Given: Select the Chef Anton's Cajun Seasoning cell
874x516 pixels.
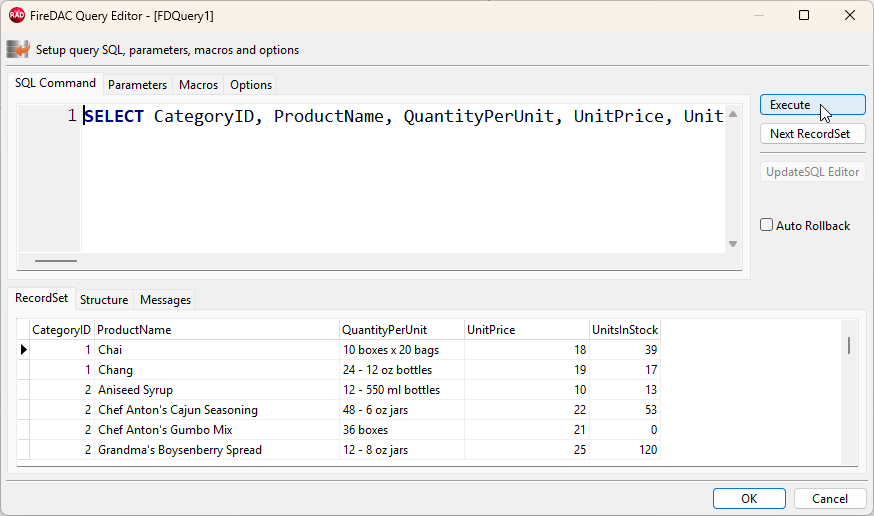Looking at the screenshot, I should (216, 410).
